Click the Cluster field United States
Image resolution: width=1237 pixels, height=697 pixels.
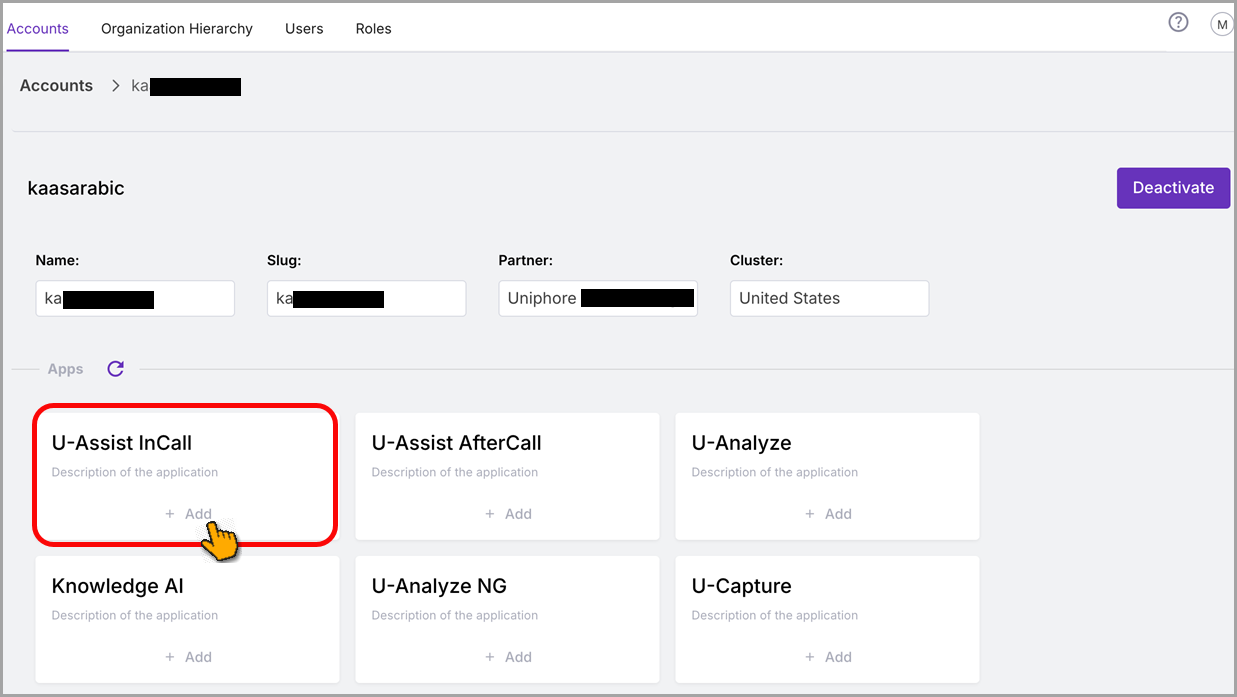829,298
